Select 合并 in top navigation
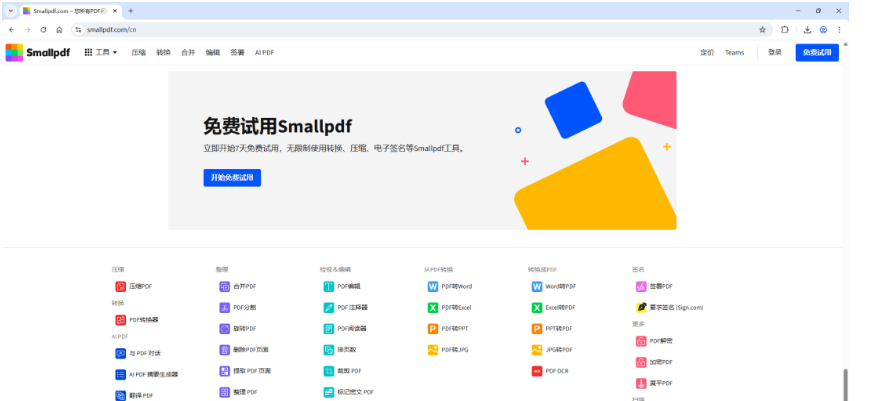Image resolution: width=872 pixels, height=401 pixels. pos(188,53)
